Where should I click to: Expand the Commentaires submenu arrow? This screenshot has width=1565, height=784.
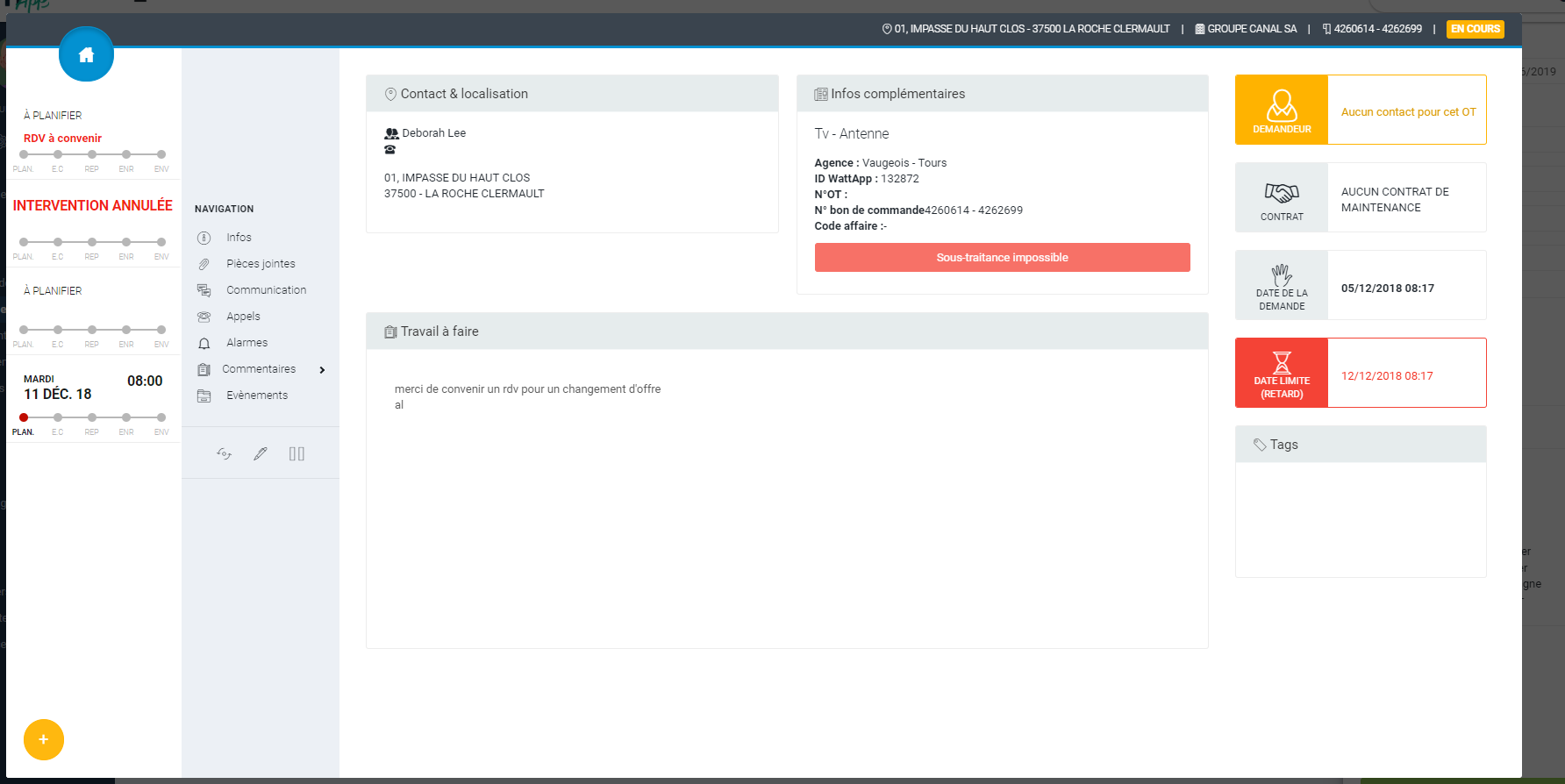[323, 370]
